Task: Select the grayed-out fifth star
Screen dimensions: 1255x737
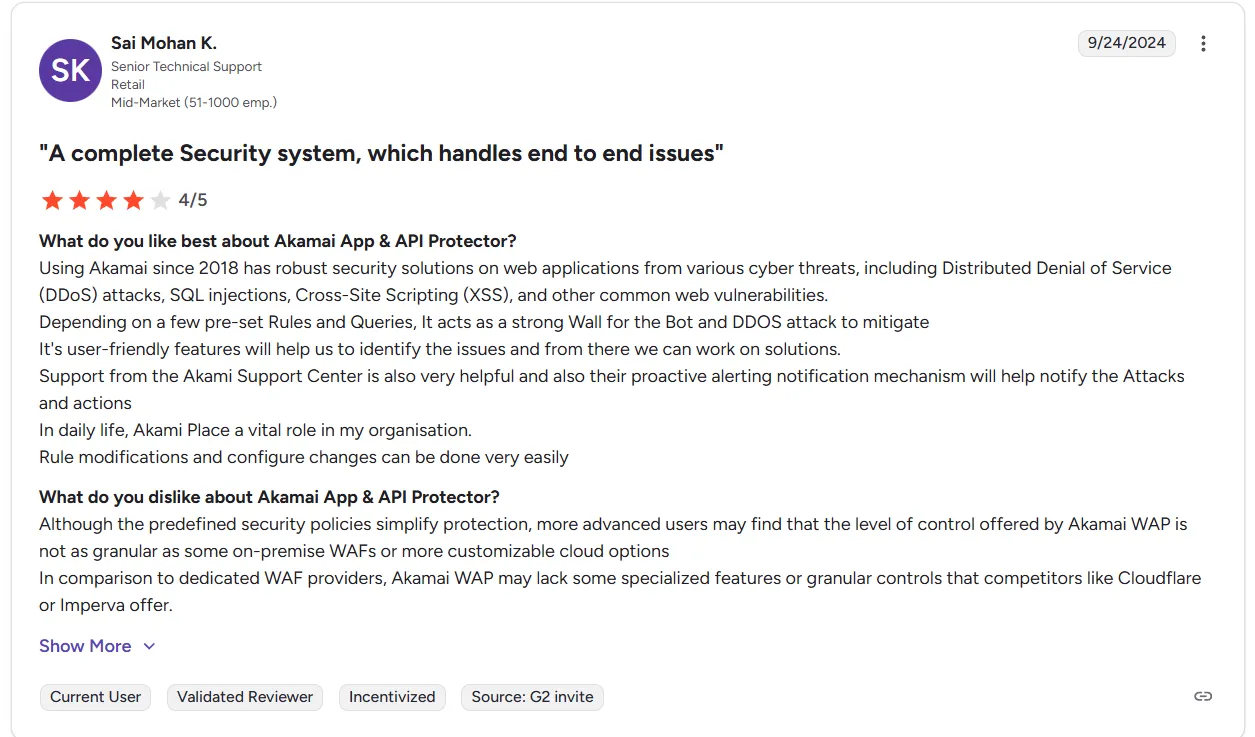Action: (x=162, y=200)
